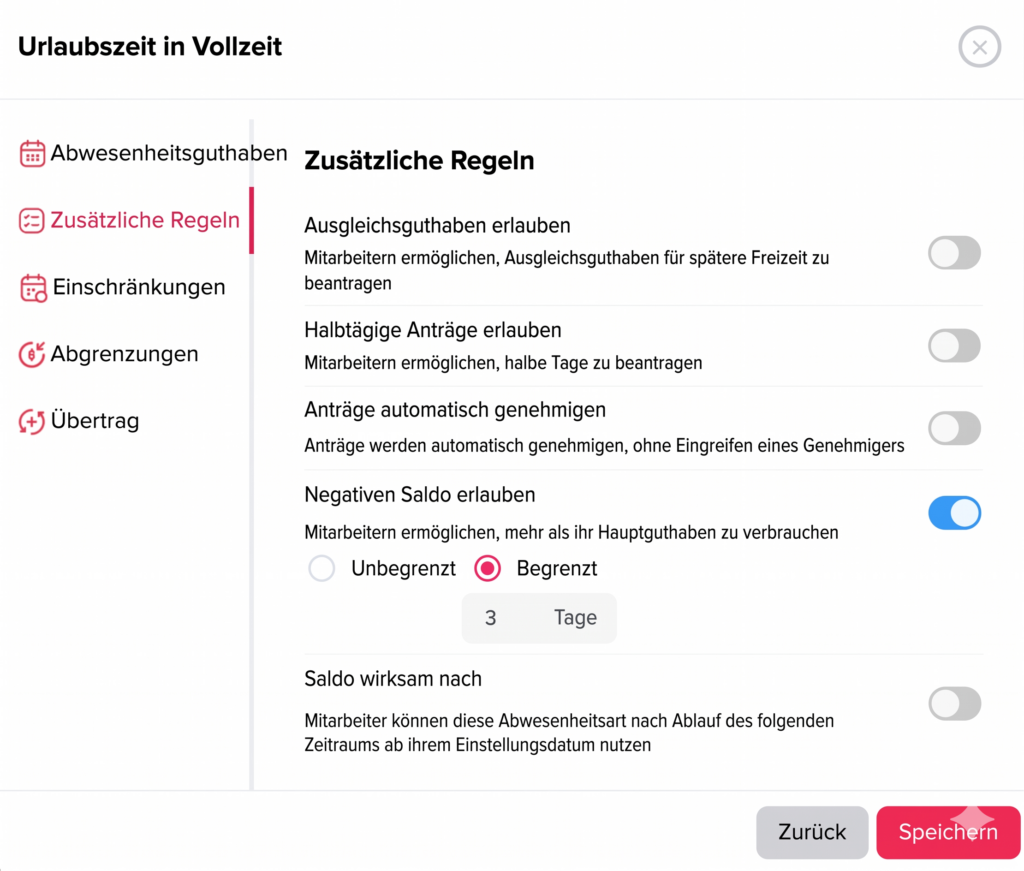Select the Begrenzt radio button

click(489, 567)
